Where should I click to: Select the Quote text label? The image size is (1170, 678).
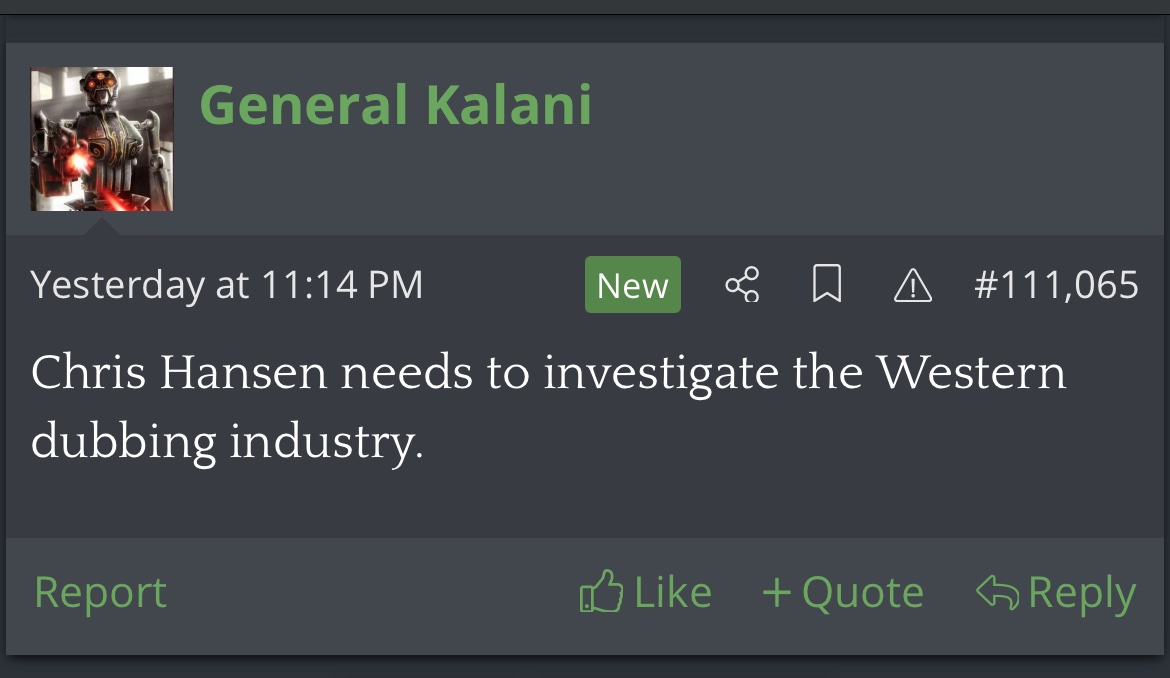tap(862, 592)
